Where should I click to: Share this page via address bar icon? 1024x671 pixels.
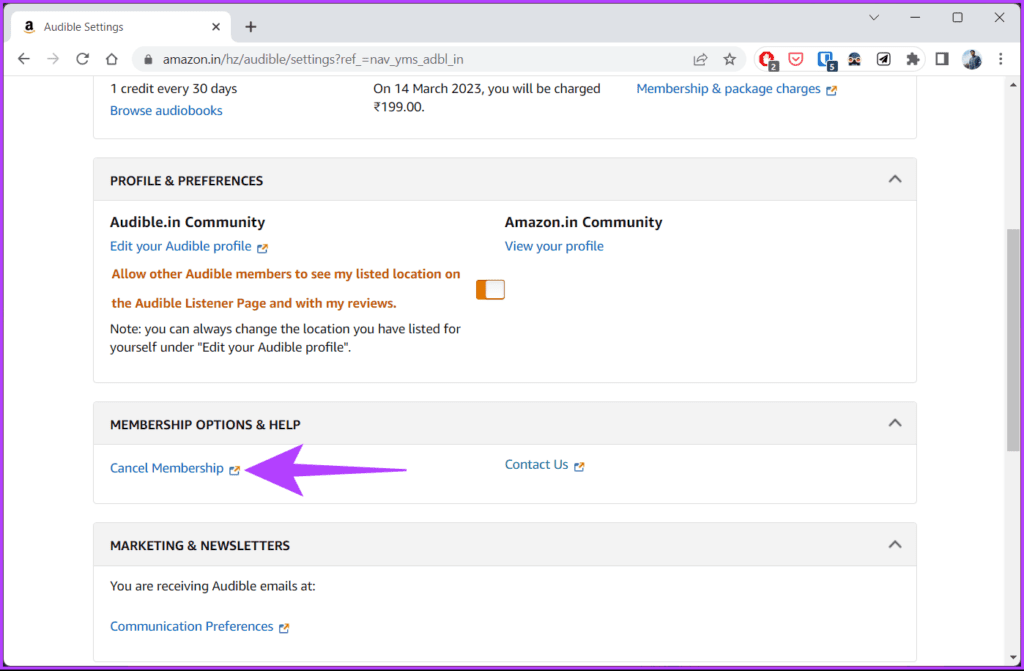700,59
